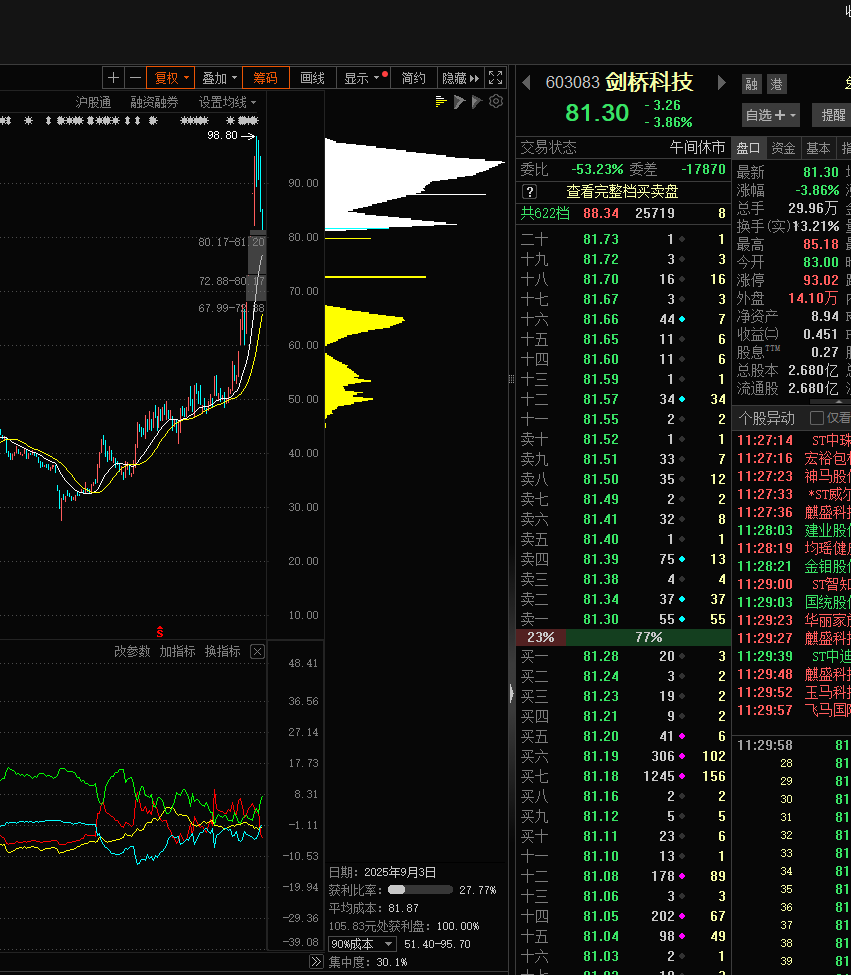Screen dimensions: 851x975
Task: Click 集中度 30.1% value
Action: coord(392,962)
